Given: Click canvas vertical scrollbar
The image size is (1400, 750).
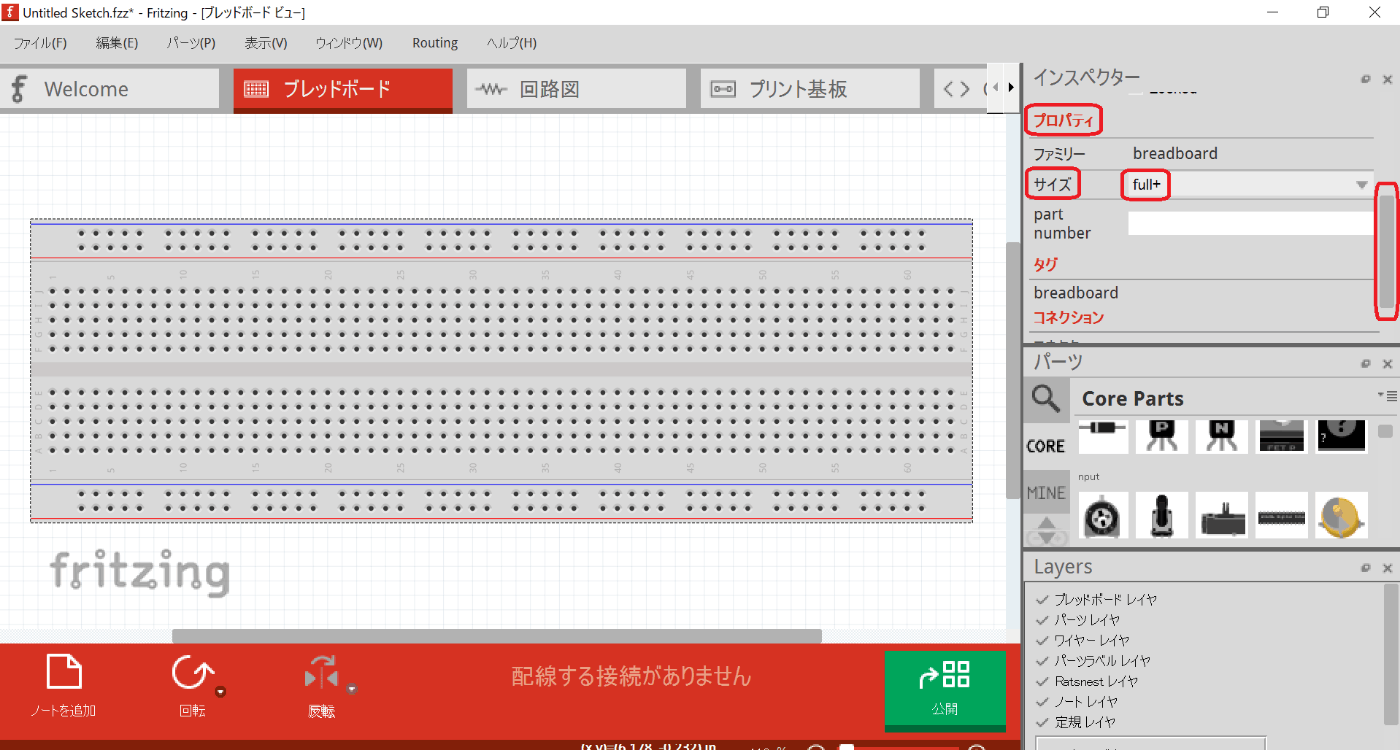Looking at the screenshot, I should tap(1013, 370).
